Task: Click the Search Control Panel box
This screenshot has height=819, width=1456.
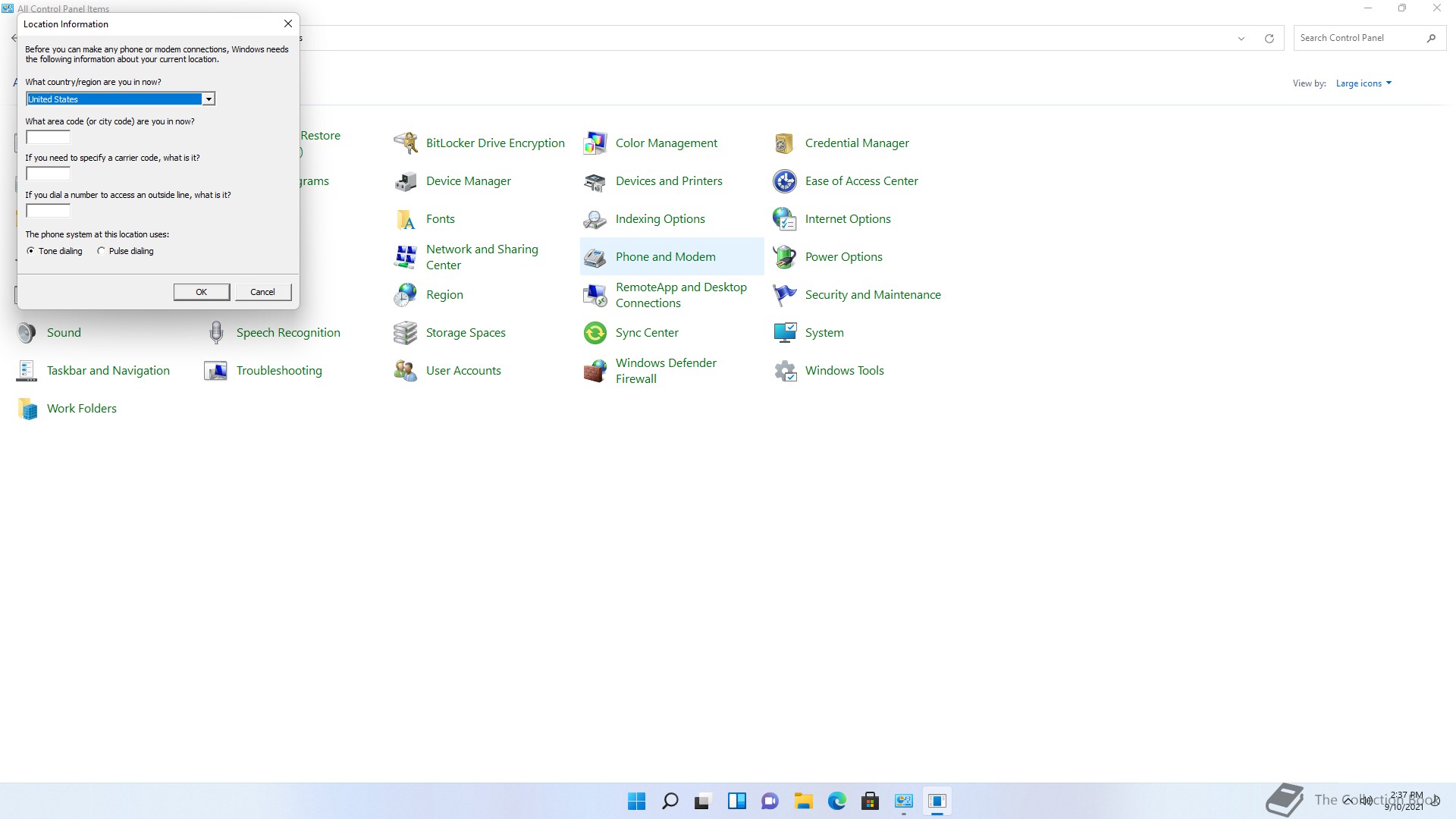Action: click(x=1370, y=38)
